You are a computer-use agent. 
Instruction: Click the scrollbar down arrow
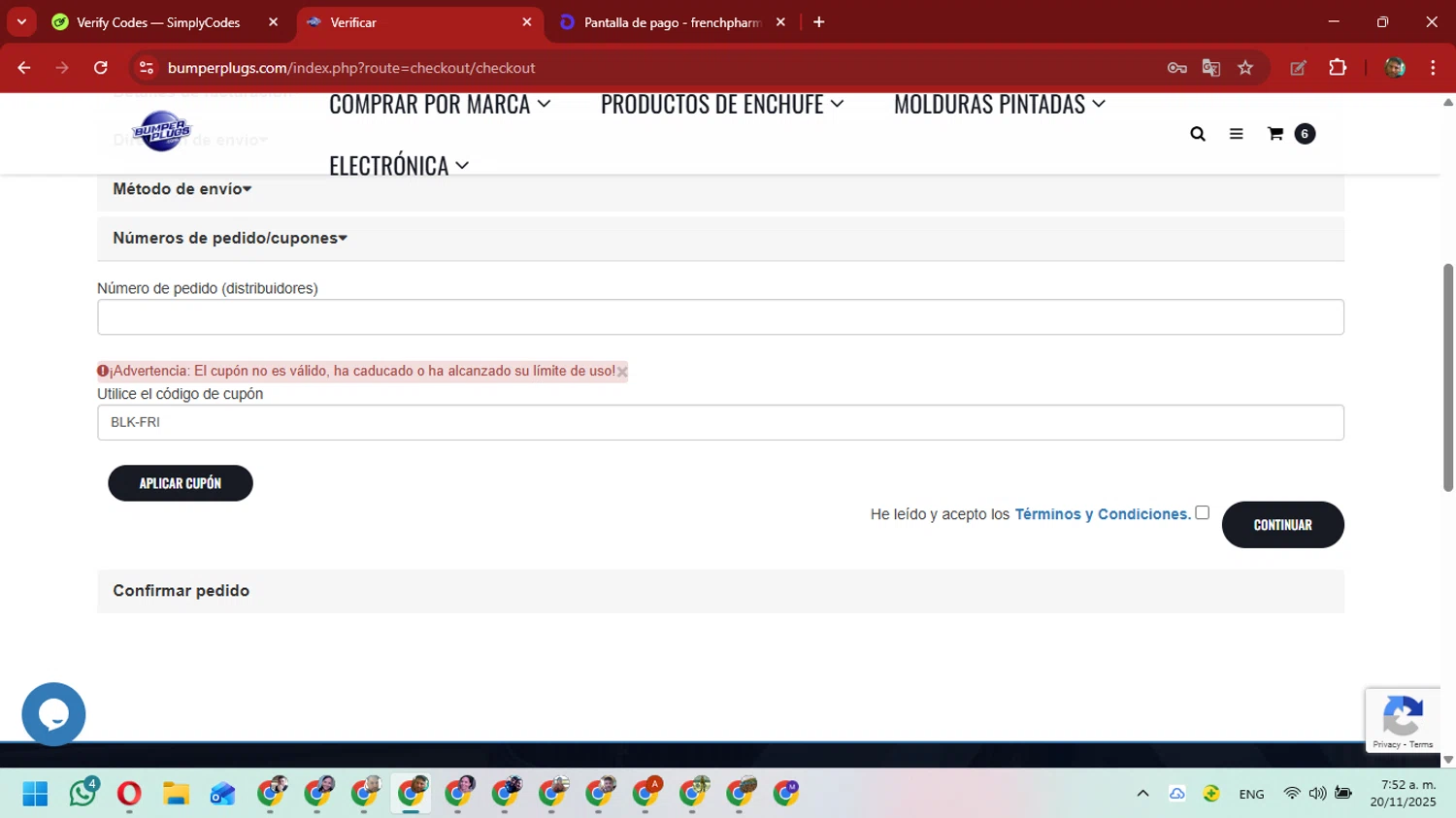tap(1448, 760)
